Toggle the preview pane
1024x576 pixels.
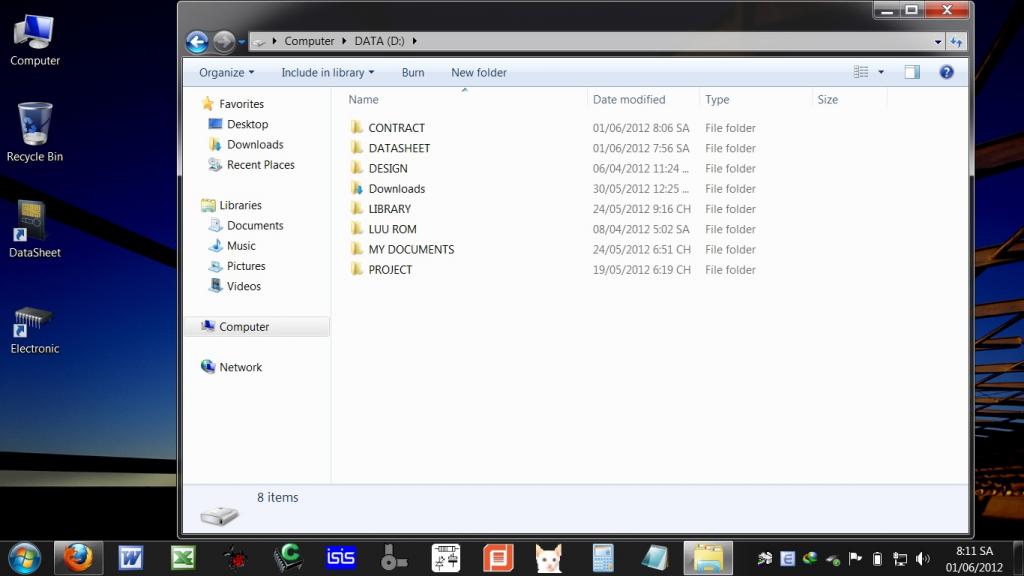pos(912,72)
